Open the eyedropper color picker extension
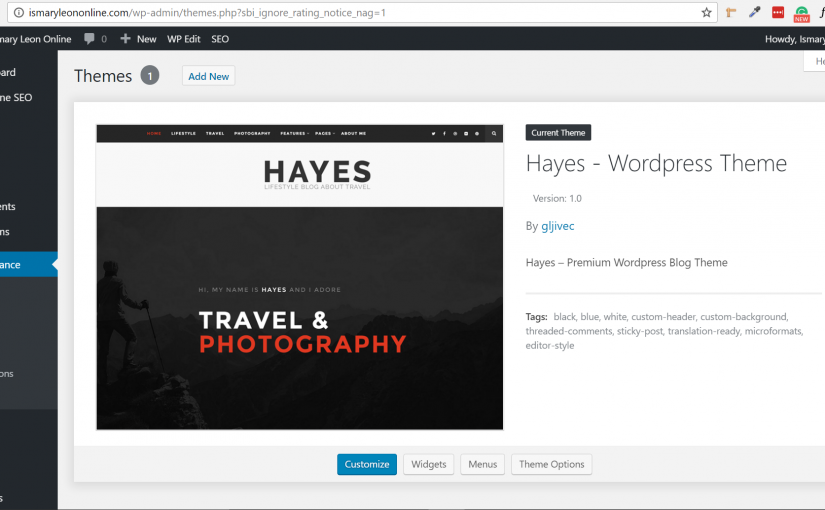 click(754, 13)
